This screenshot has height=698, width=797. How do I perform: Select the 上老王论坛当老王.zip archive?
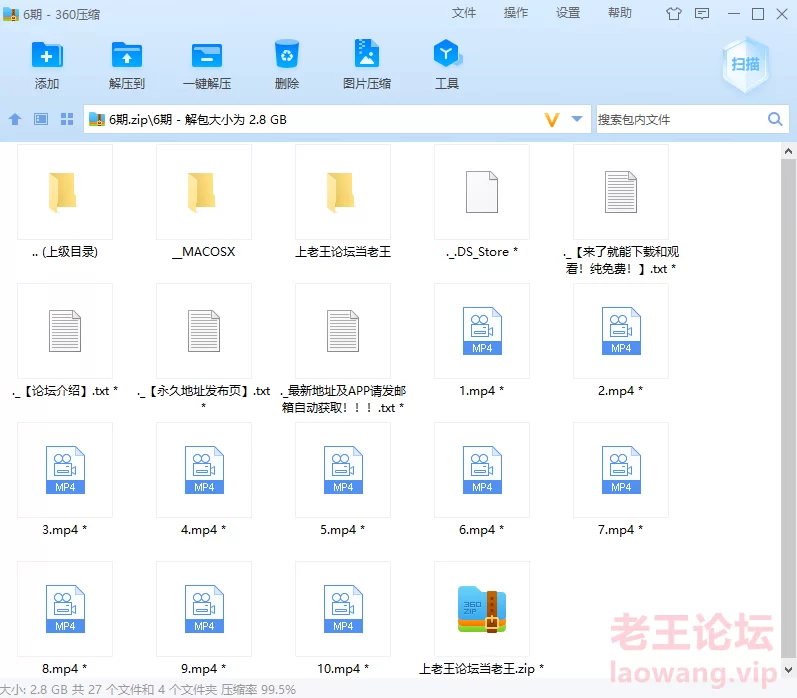(x=482, y=619)
